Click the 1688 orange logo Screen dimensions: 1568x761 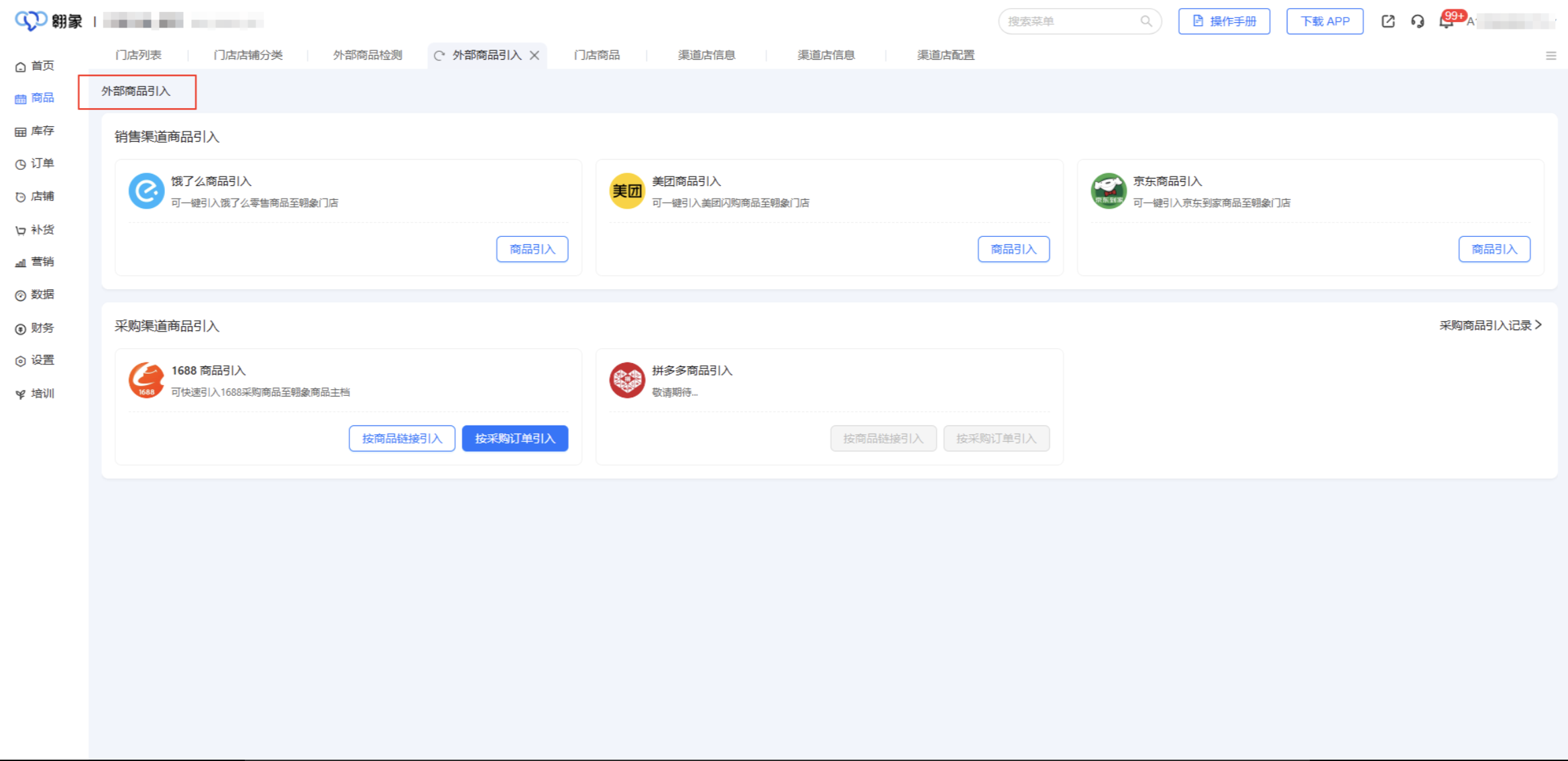(x=146, y=380)
